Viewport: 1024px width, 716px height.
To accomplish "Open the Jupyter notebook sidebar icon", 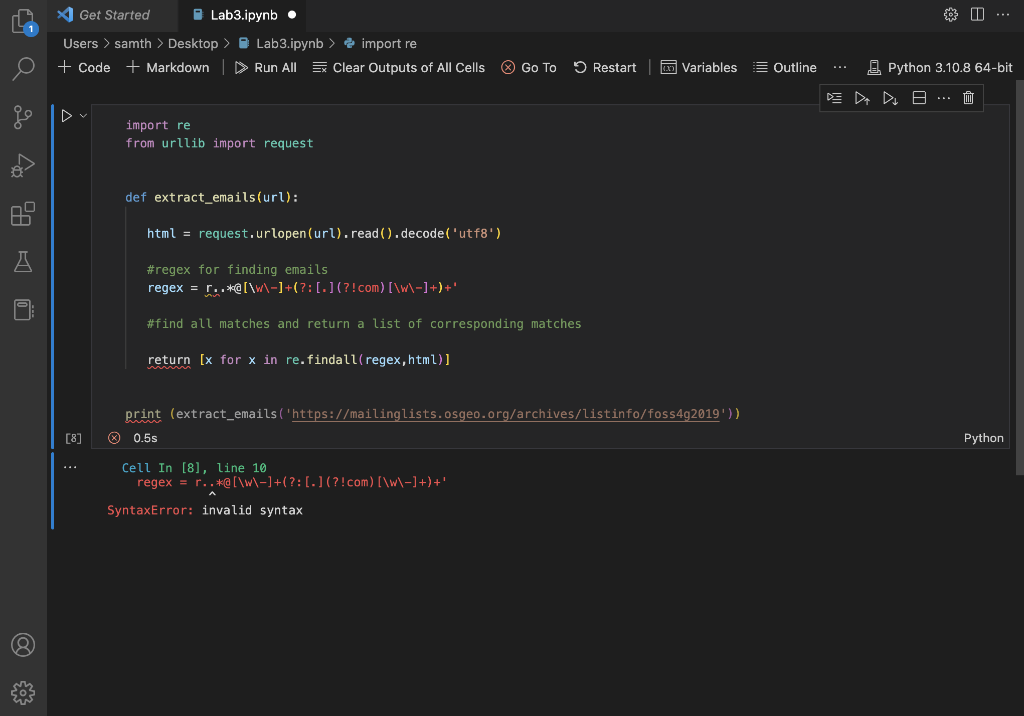I will (x=24, y=310).
